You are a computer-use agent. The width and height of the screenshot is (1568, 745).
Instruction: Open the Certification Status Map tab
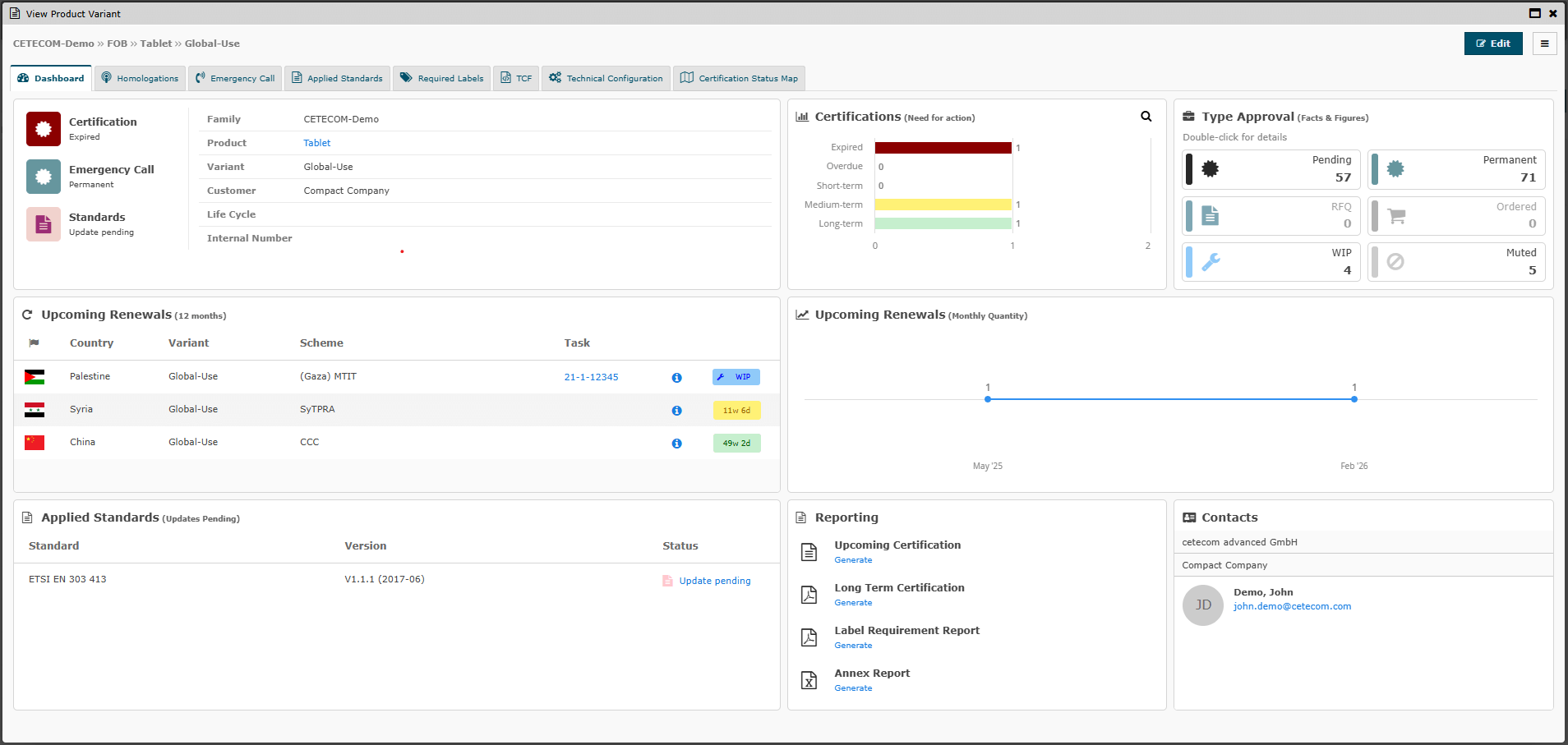coord(739,79)
